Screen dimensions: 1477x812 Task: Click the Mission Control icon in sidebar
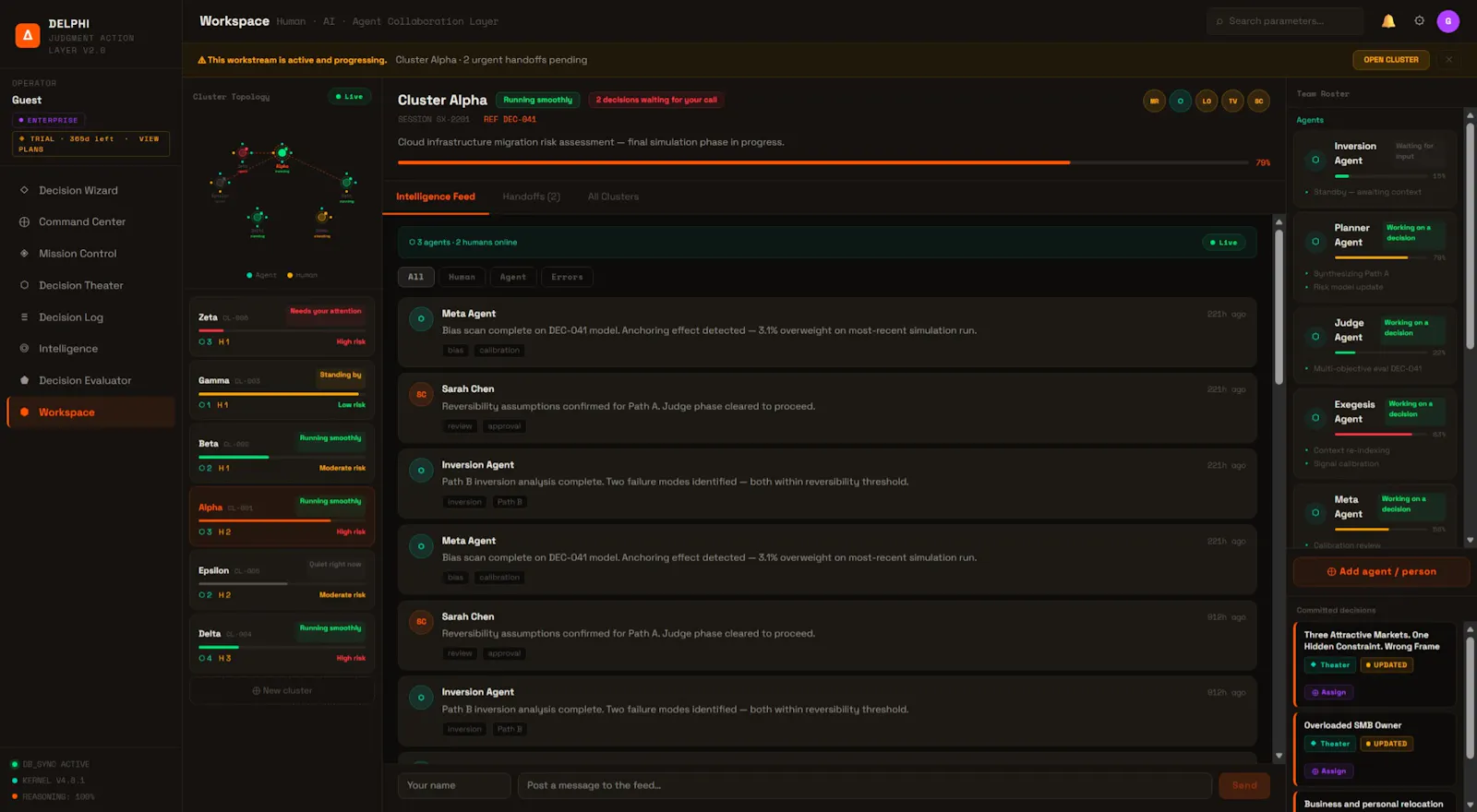(x=24, y=254)
